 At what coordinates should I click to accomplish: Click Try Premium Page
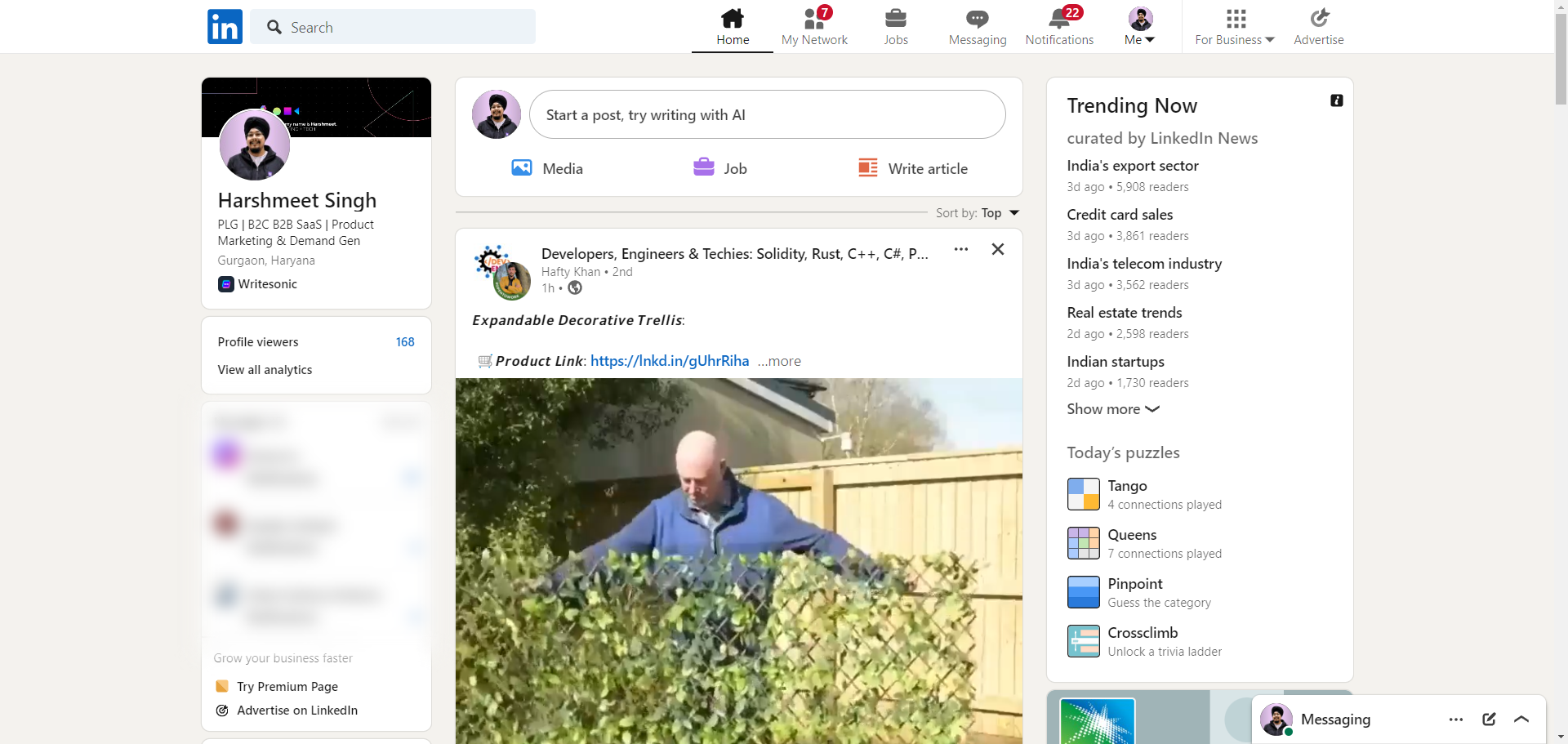(x=287, y=687)
